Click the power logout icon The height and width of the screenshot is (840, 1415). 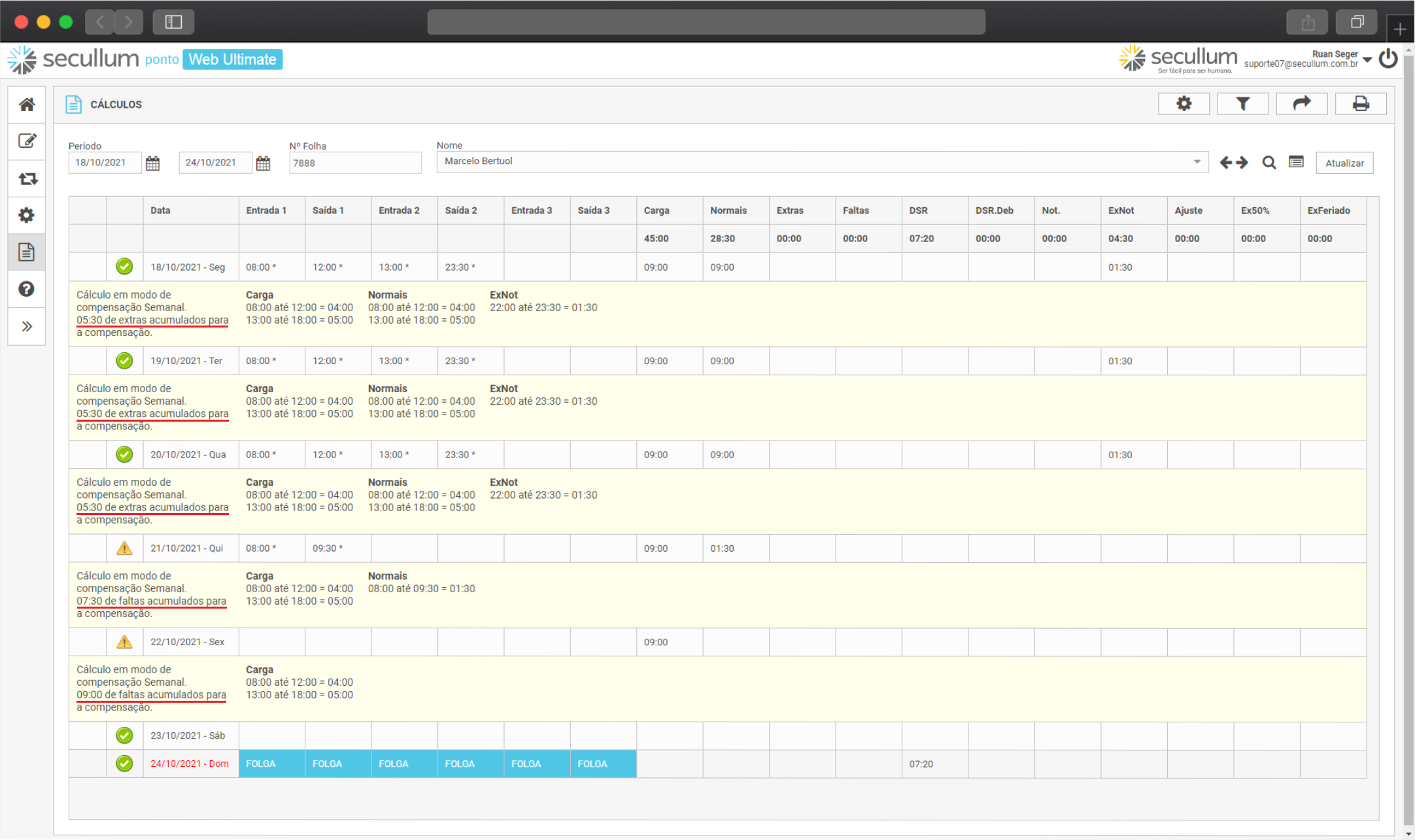[x=1388, y=59]
